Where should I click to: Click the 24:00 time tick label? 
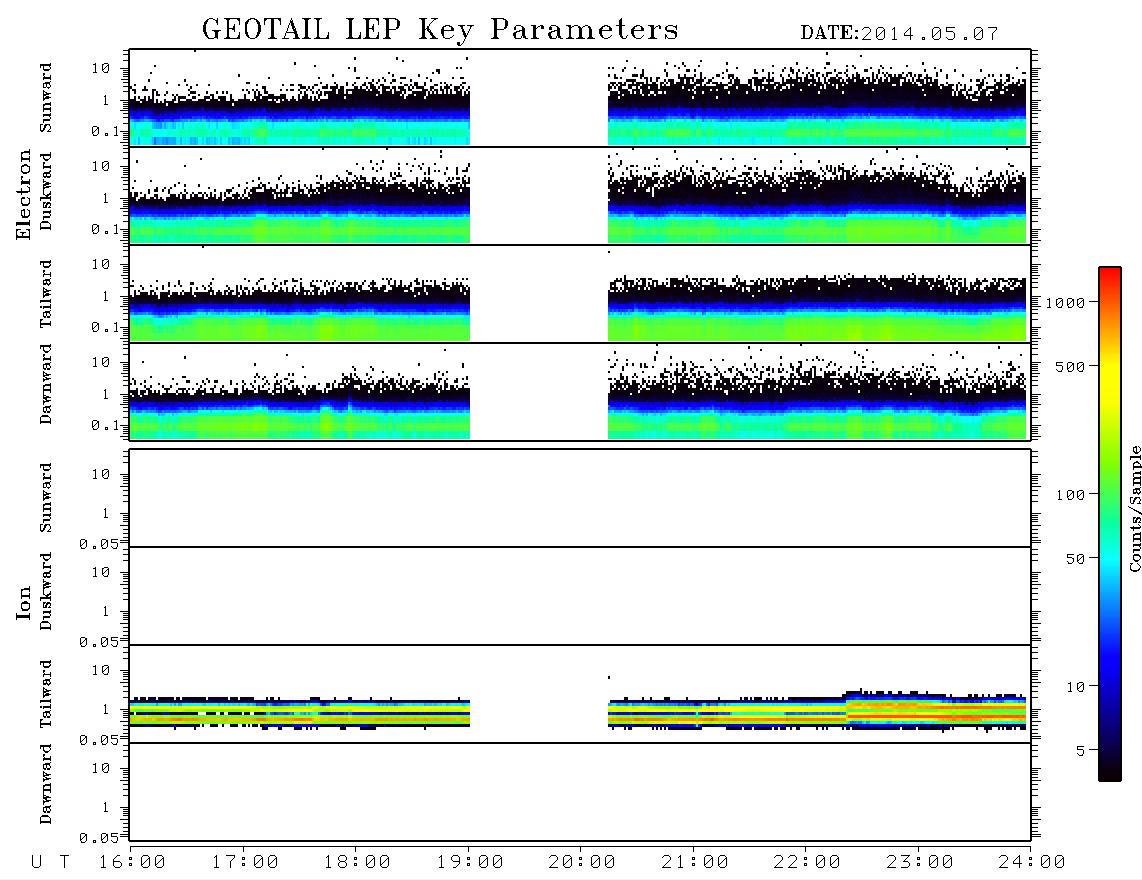1032,863
